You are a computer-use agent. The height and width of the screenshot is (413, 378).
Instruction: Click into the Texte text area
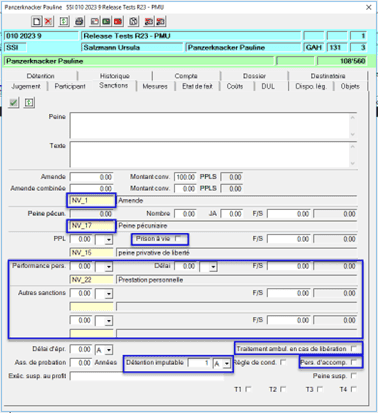tap(209, 154)
